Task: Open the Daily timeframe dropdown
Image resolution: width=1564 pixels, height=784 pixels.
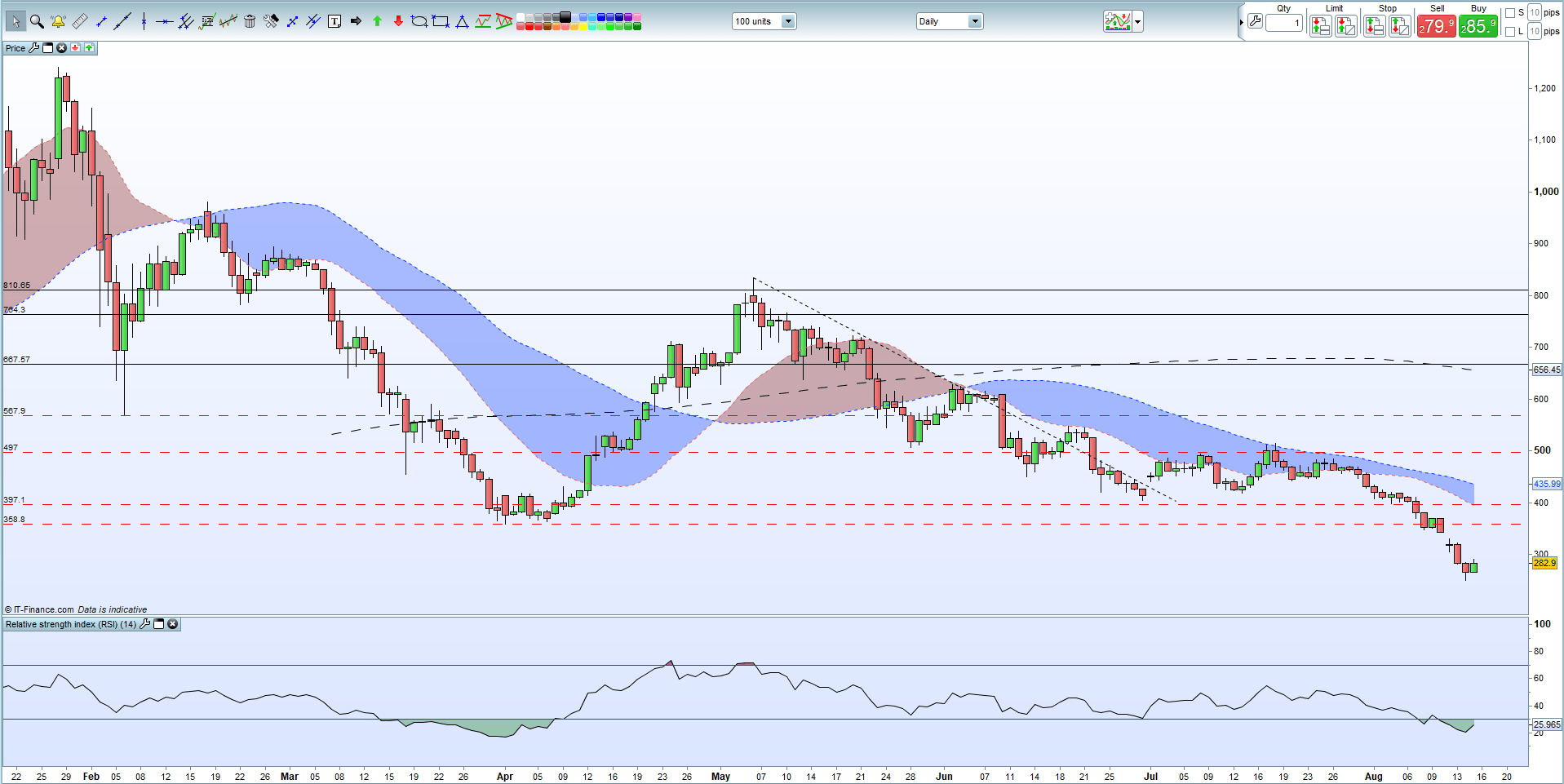Action: (974, 22)
